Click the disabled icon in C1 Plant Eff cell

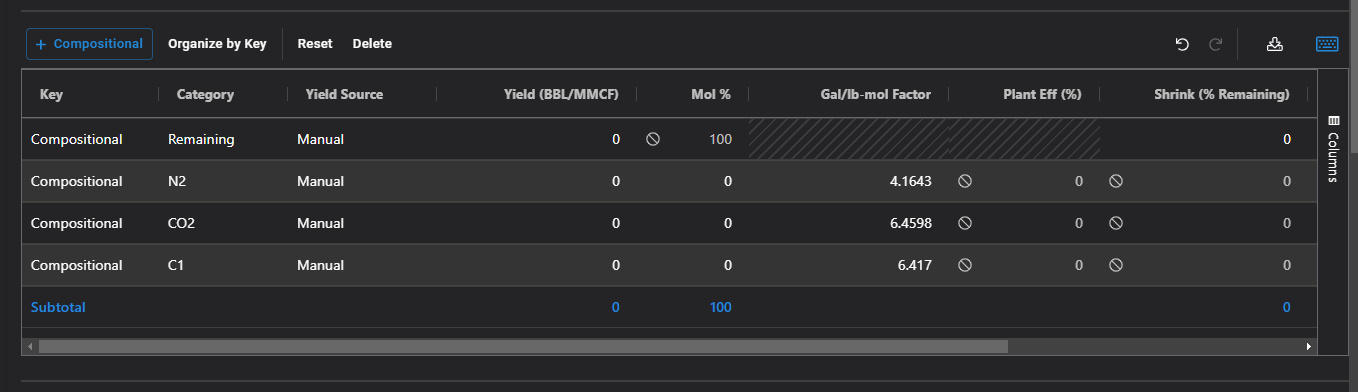pos(965,266)
